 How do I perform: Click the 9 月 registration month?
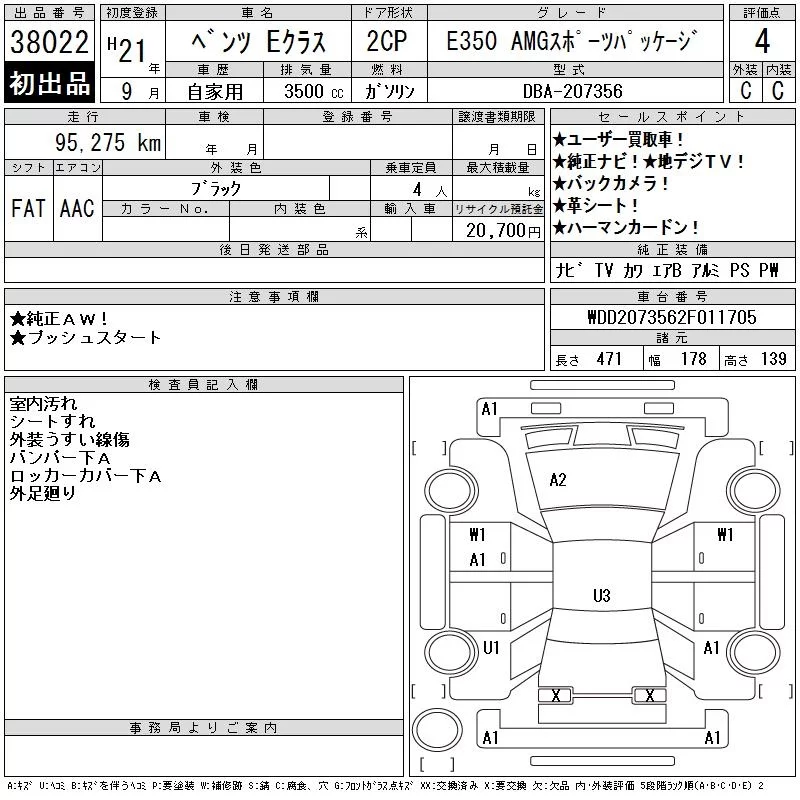(x=140, y=92)
